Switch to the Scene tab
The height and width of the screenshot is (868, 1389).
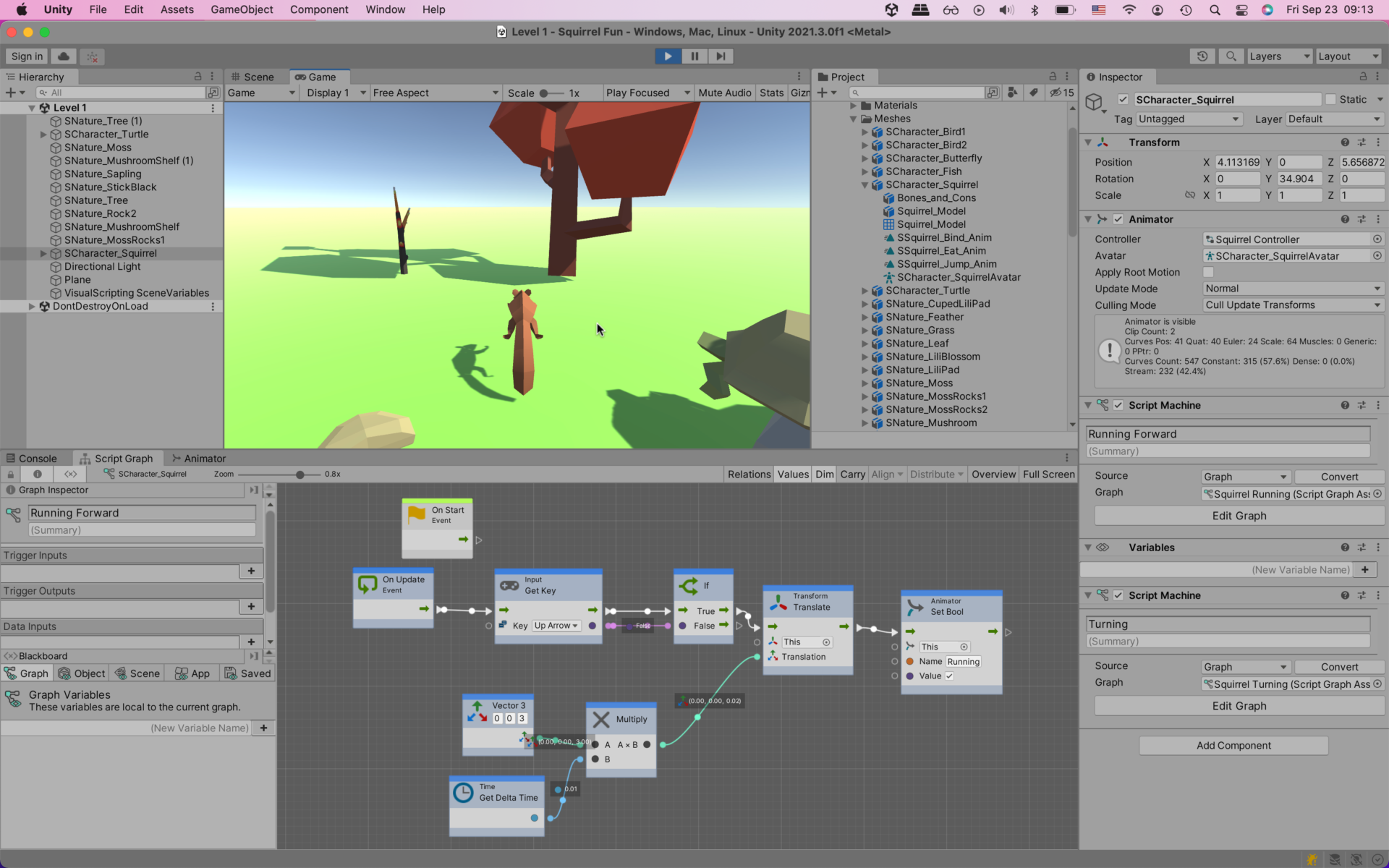click(x=253, y=76)
